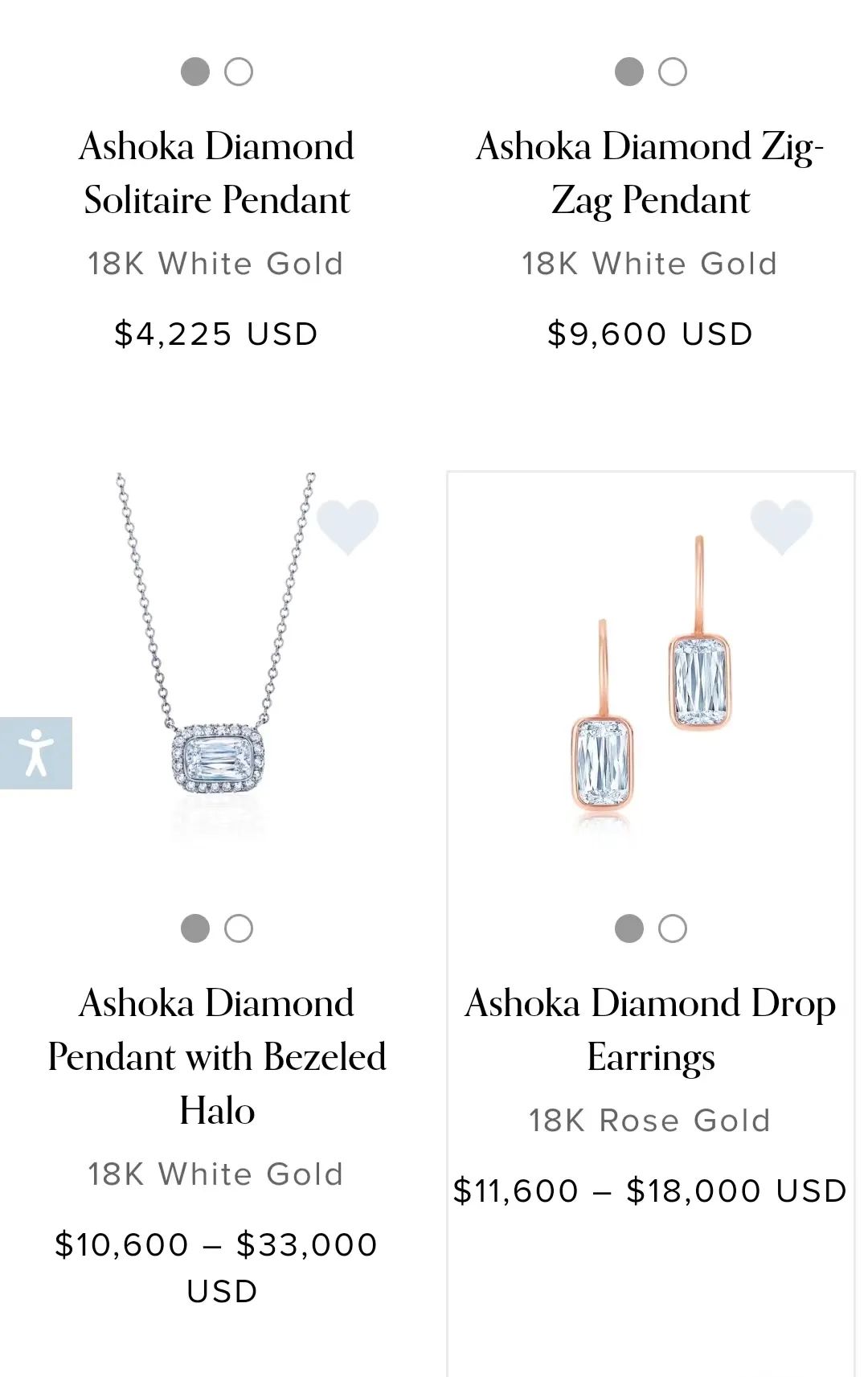Select first image dot for Zig-Zag Pendant
Screen dimensions: 868x1377
coord(629,72)
